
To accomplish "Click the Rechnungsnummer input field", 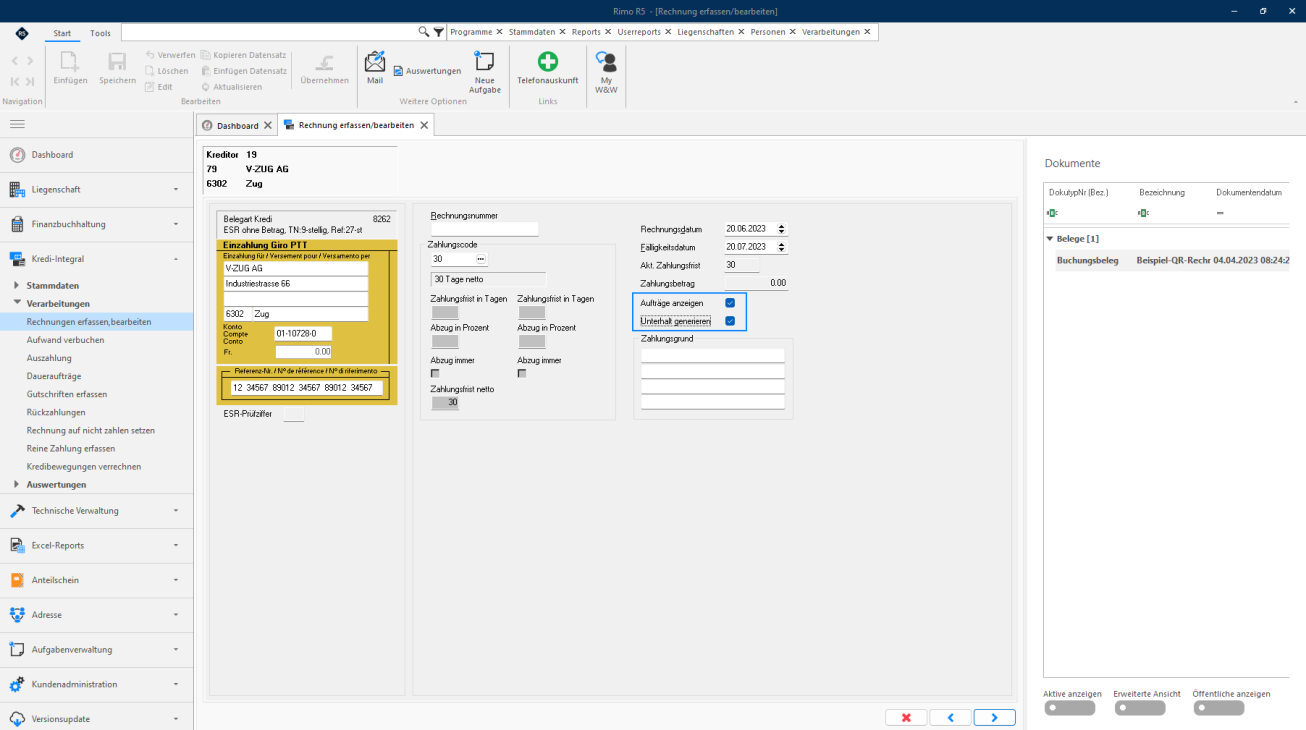I will point(485,229).
